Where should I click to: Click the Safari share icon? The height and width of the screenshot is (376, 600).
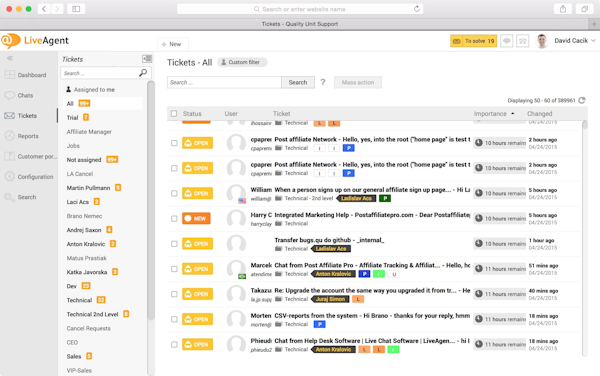click(563, 9)
